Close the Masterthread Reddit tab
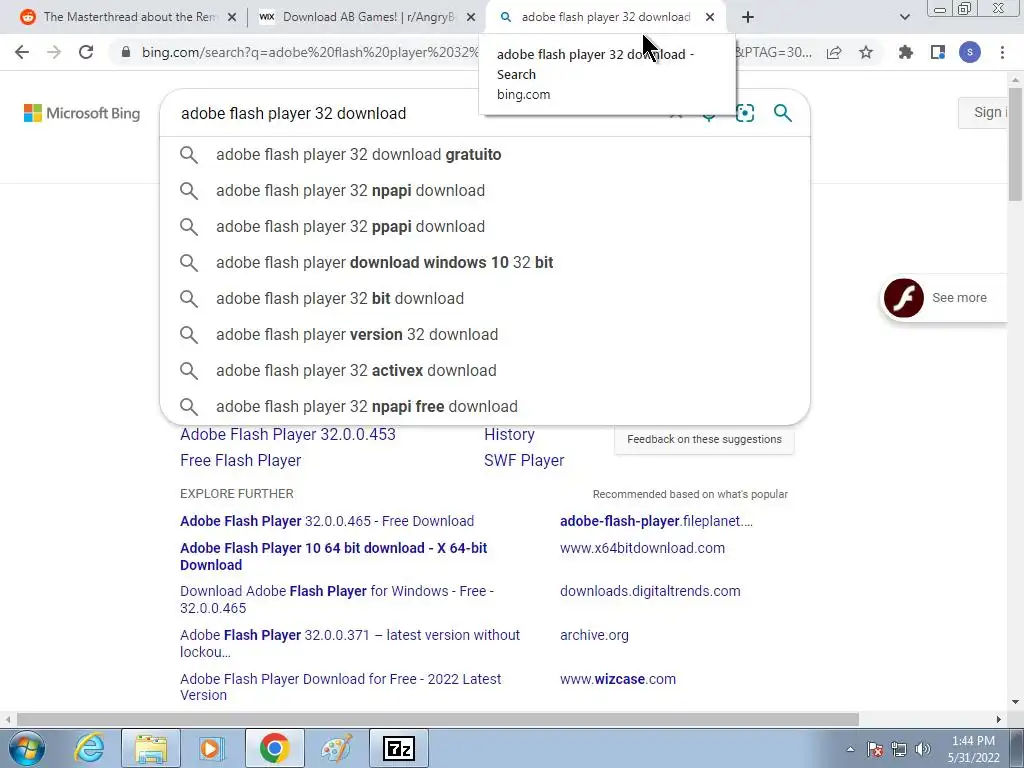The image size is (1024, 768). [x=232, y=17]
